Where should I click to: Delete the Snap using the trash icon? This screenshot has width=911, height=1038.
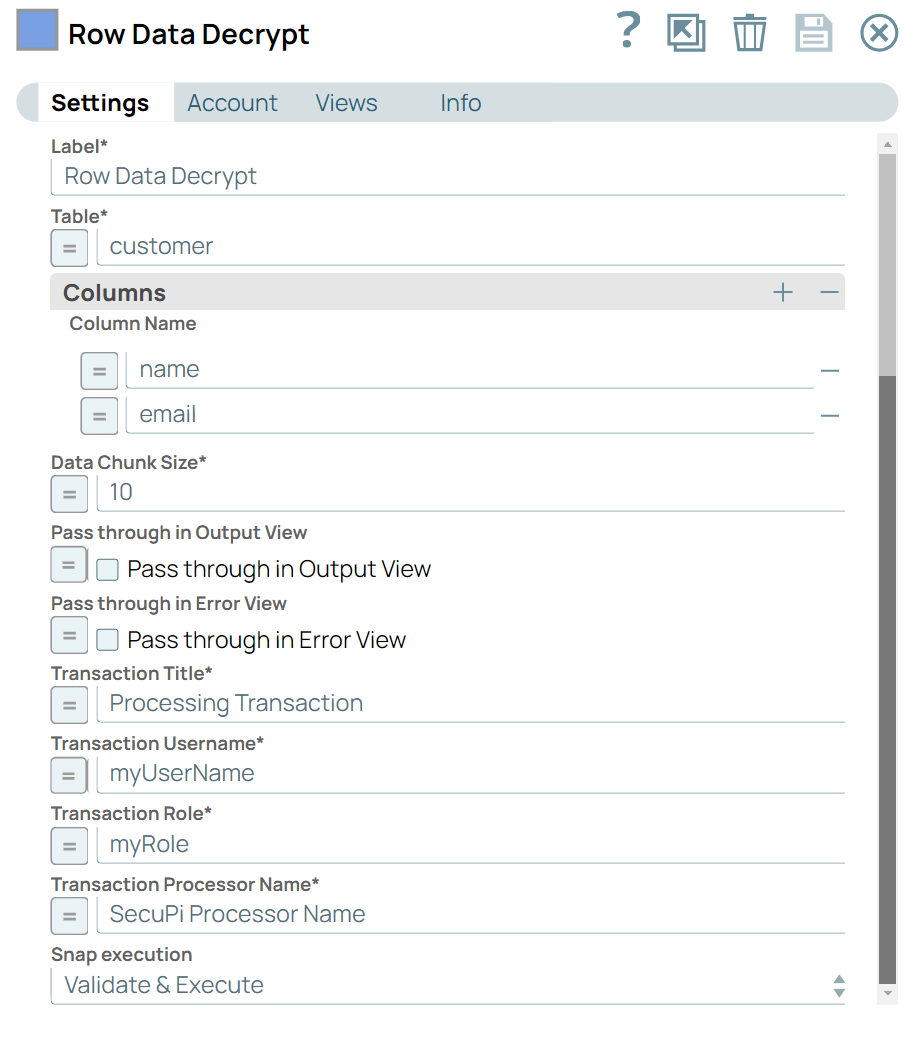[x=750, y=32]
